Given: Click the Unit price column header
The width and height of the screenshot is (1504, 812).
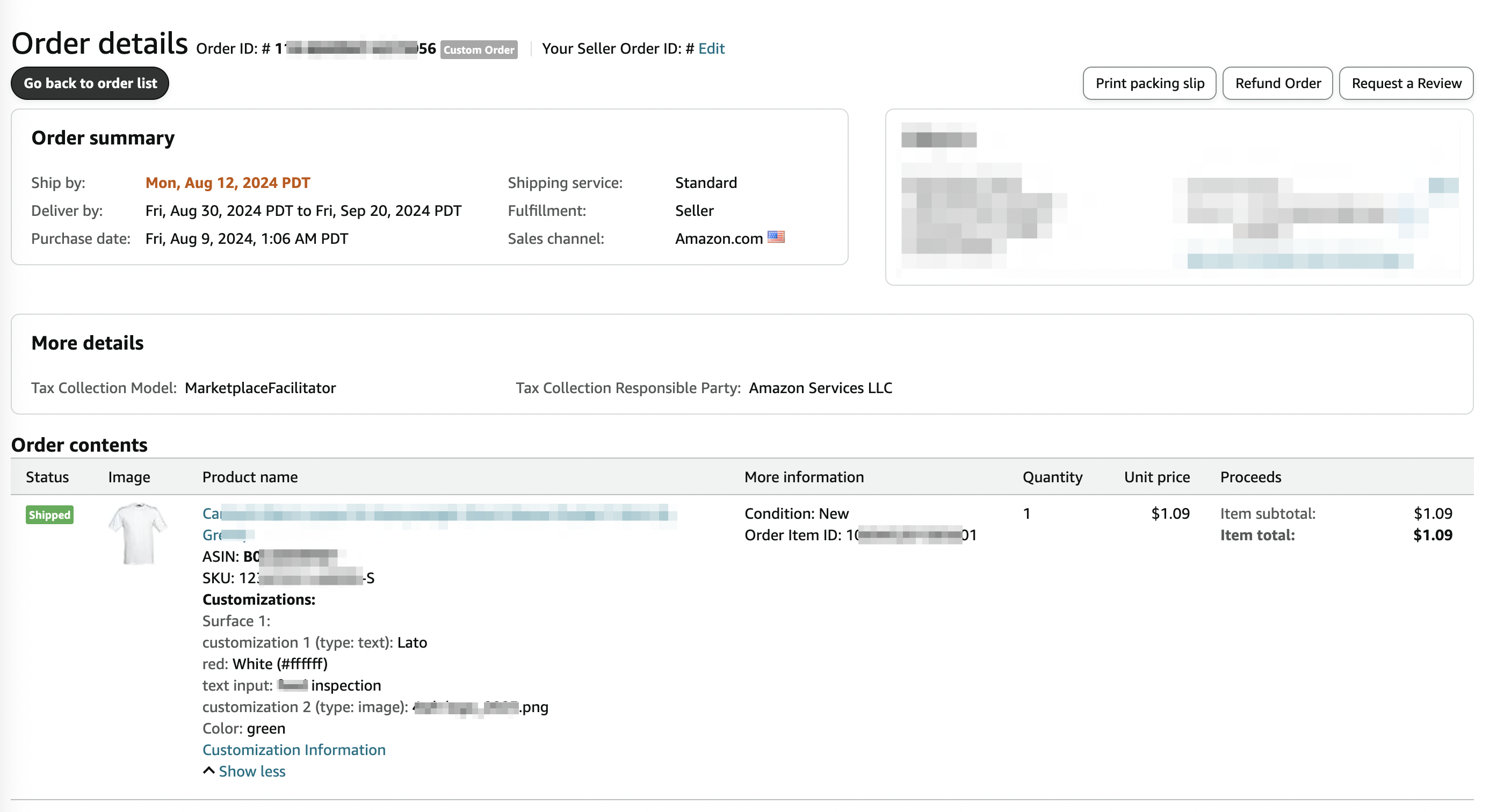Looking at the screenshot, I should coord(1156,477).
